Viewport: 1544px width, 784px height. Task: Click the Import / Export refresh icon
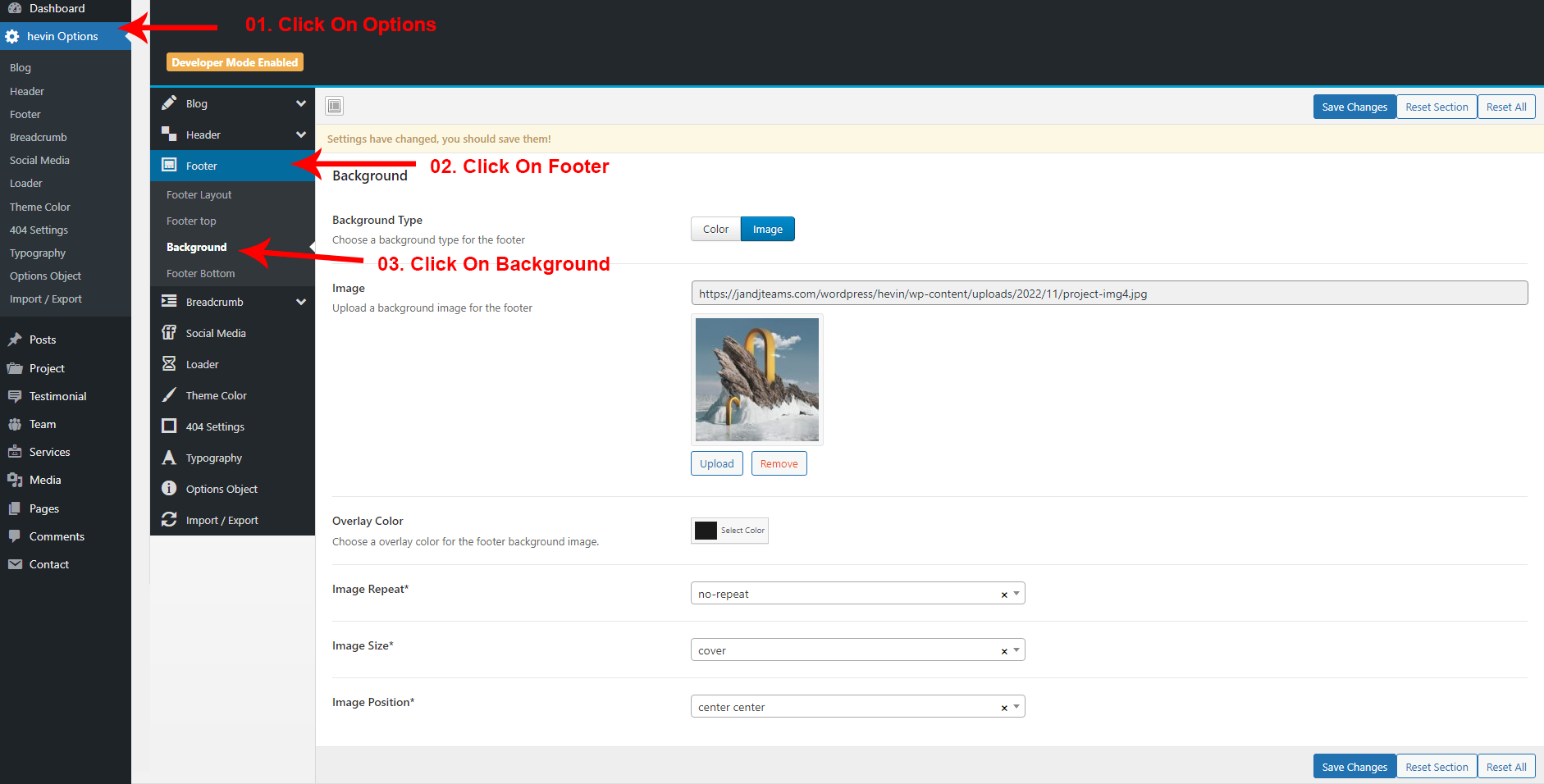tap(169, 520)
